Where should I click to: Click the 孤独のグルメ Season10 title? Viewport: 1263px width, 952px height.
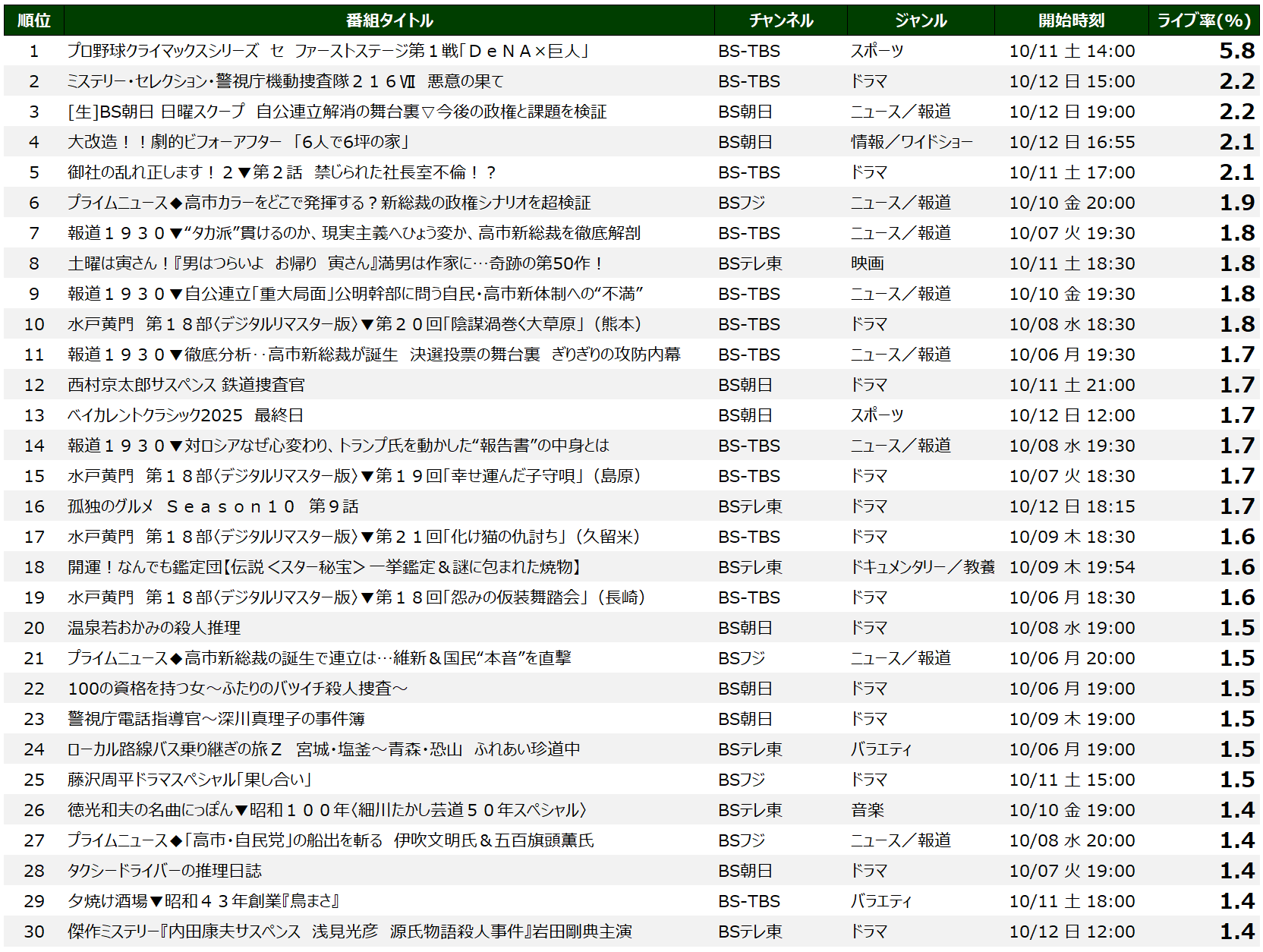(x=213, y=506)
